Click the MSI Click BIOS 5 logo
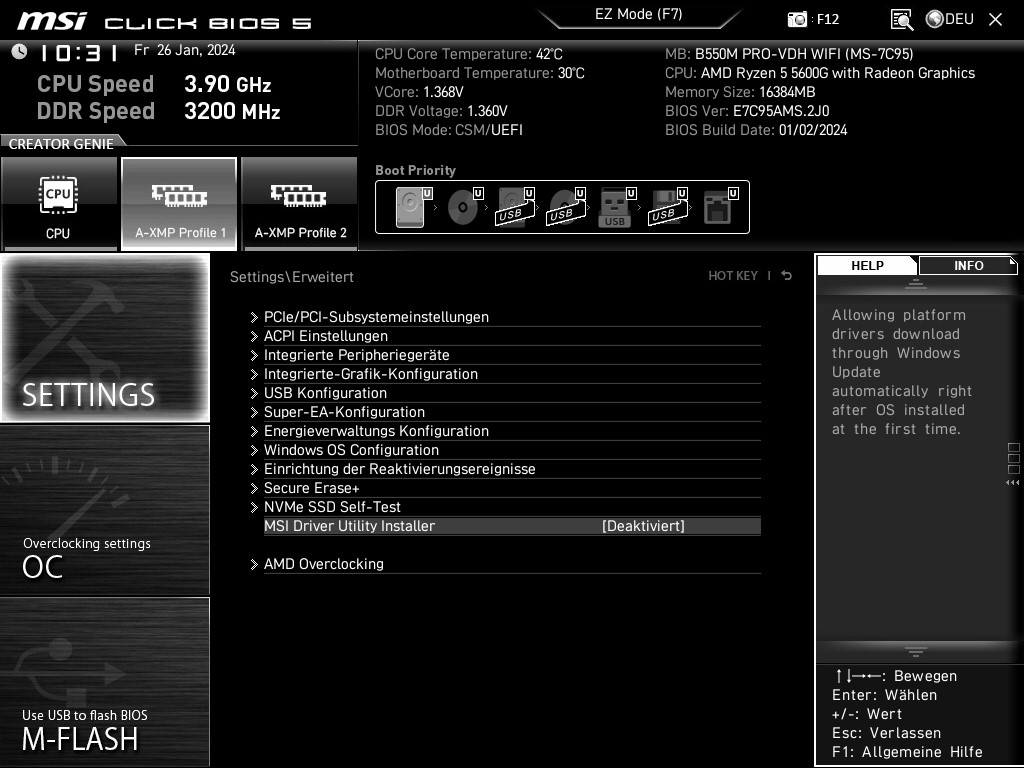The width and height of the screenshot is (1024, 768). (x=165, y=22)
